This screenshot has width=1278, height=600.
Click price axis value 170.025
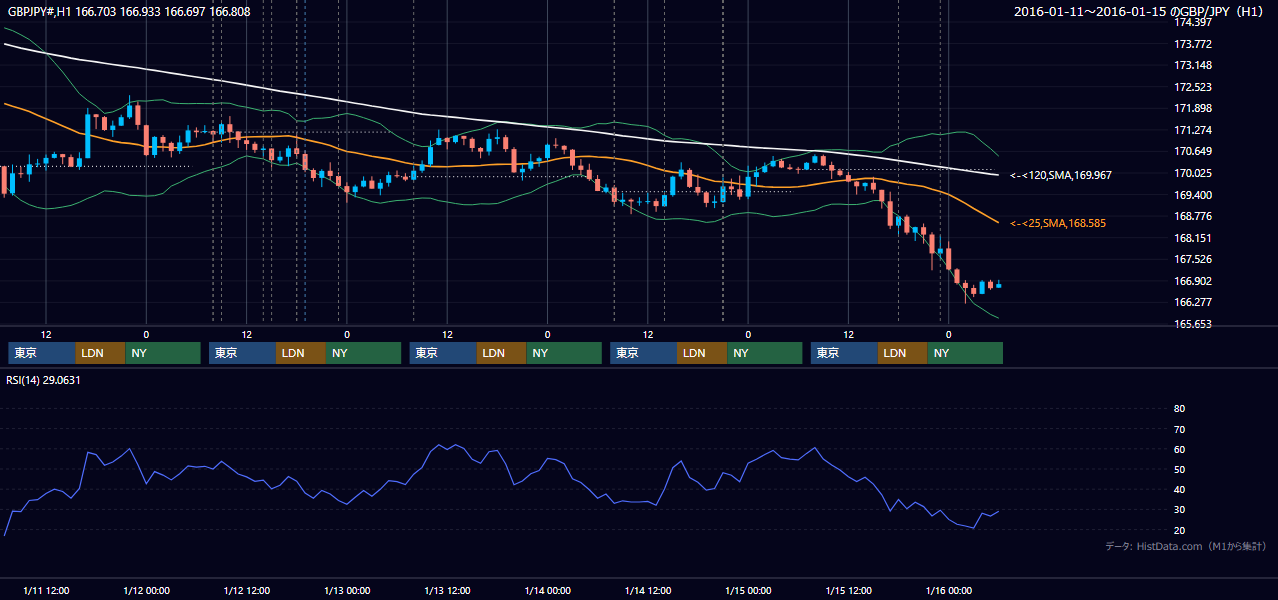1192,173
